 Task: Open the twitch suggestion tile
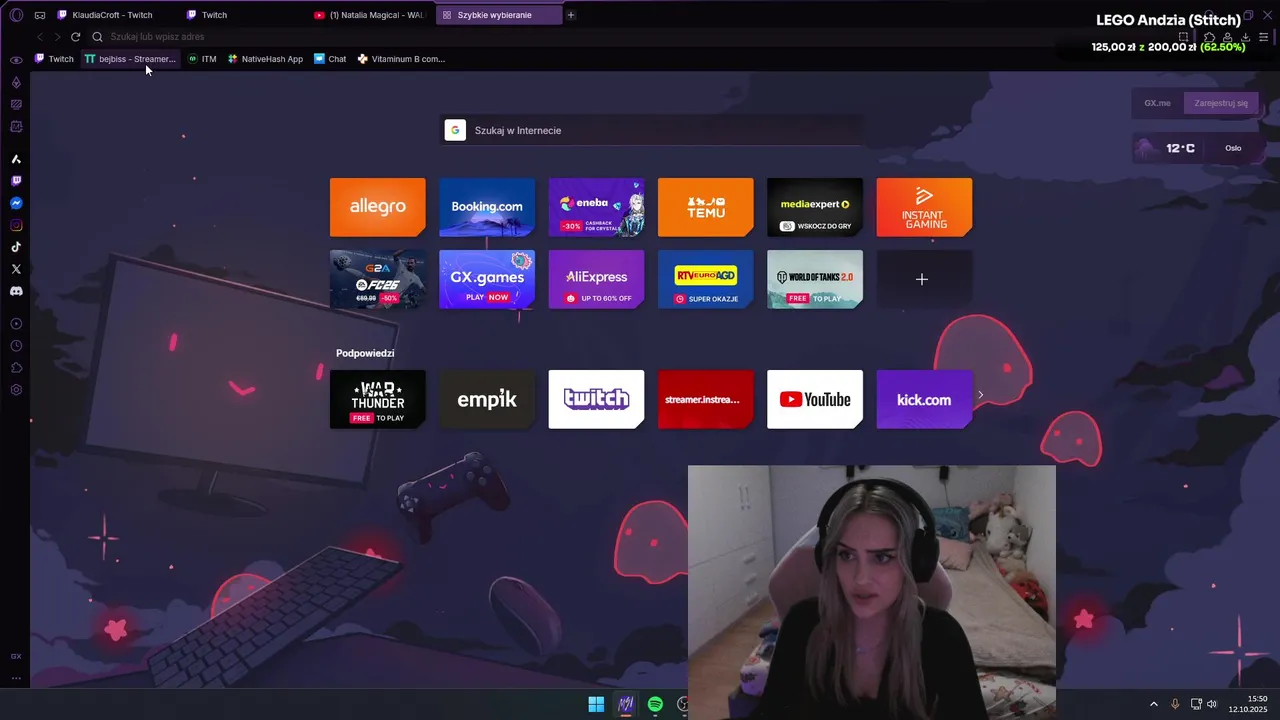[596, 399]
